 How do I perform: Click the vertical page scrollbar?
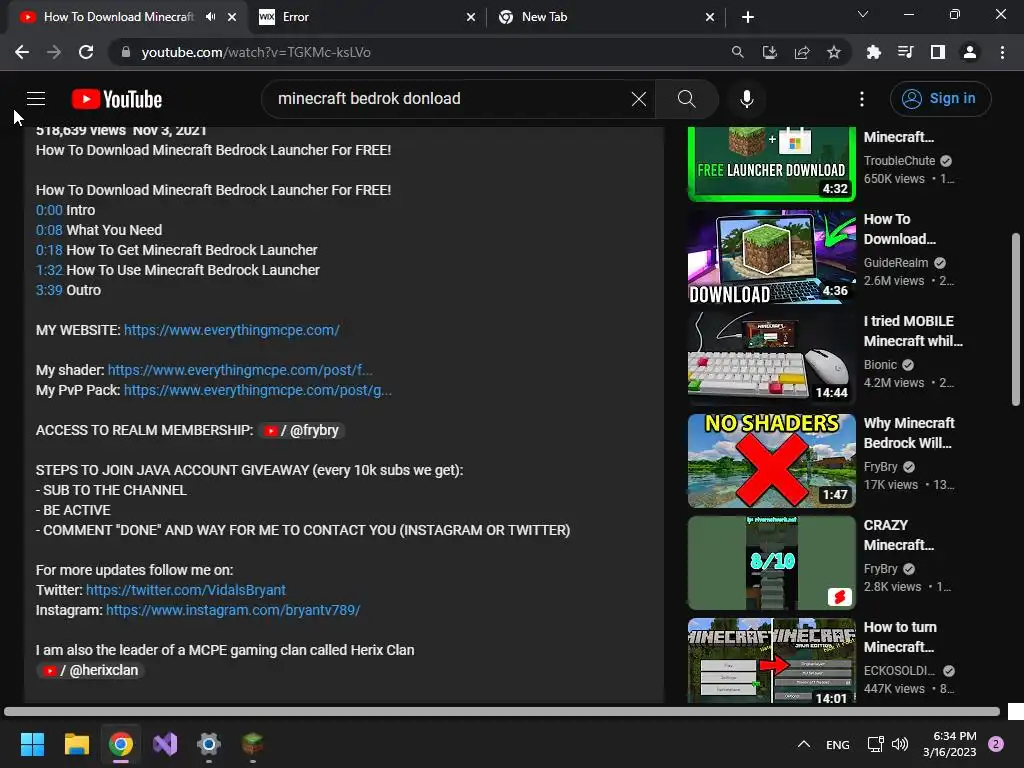coord(1016,320)
